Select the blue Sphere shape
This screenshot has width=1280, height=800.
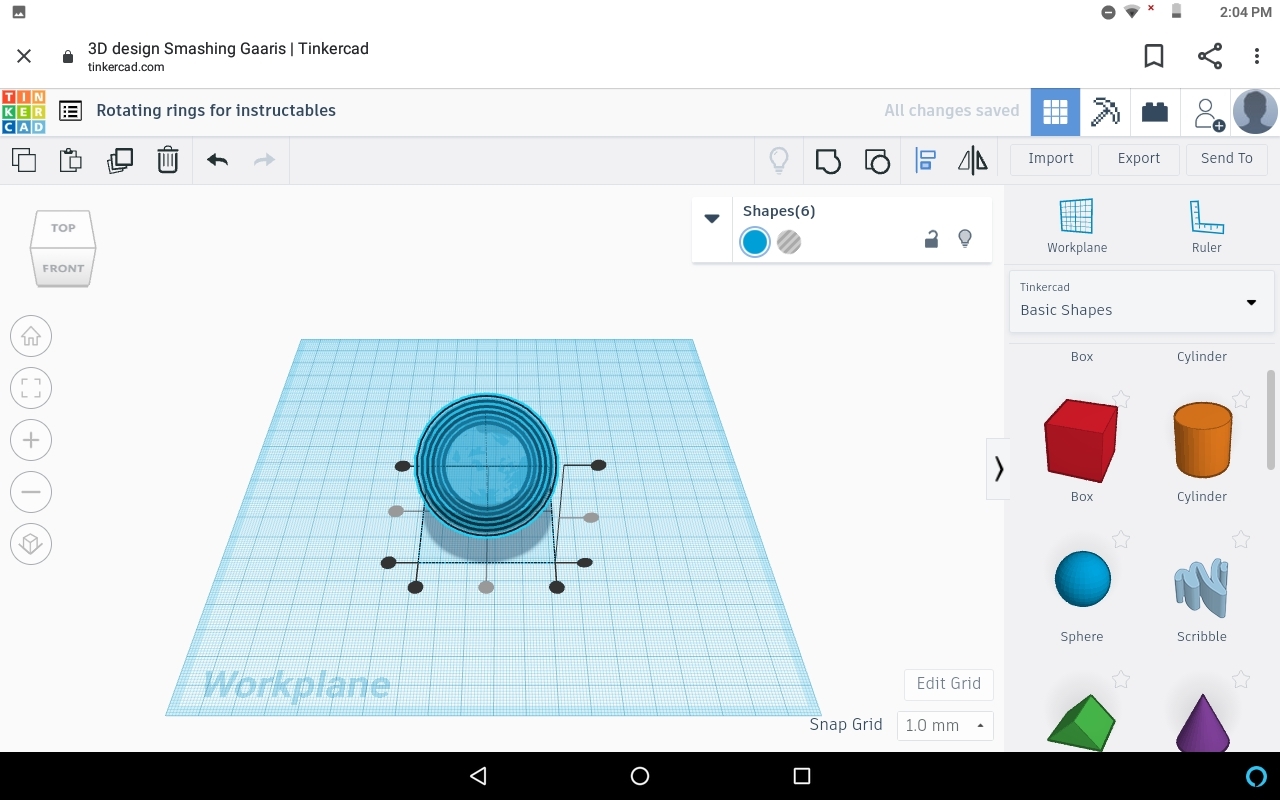coord(1083,579)
